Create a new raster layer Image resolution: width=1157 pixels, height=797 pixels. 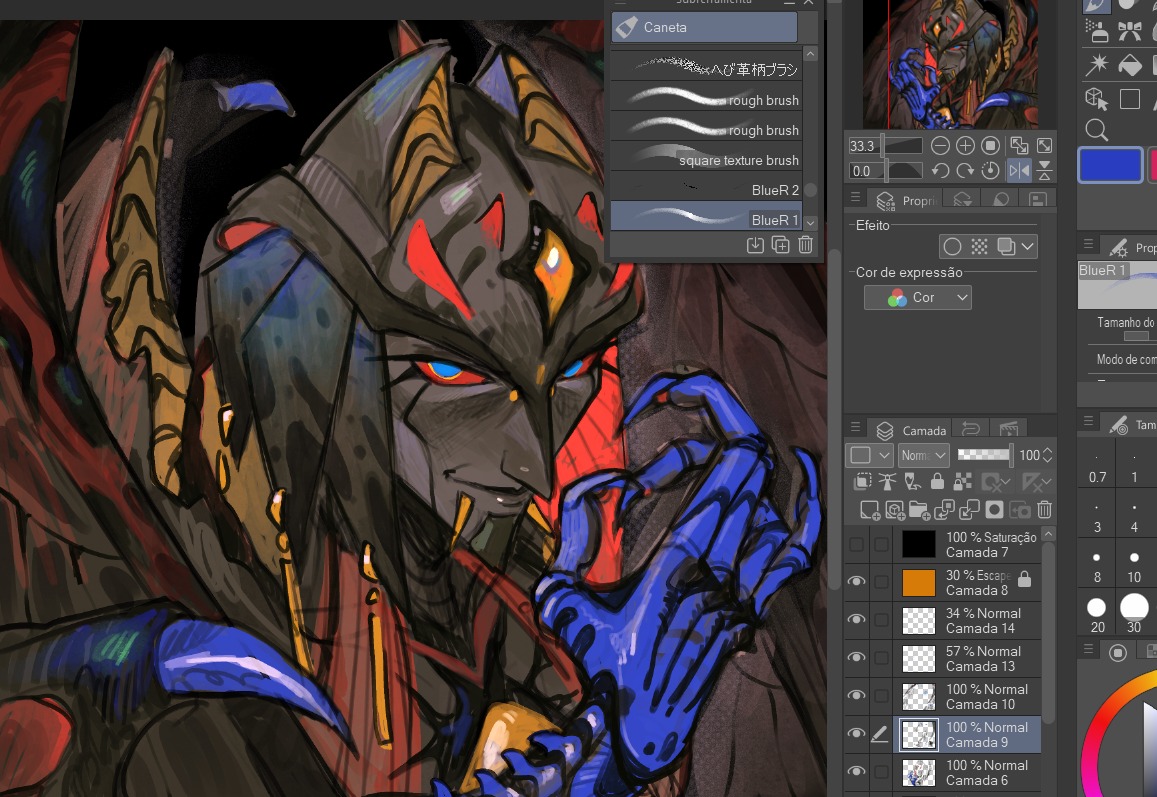[x=870, y=510]
